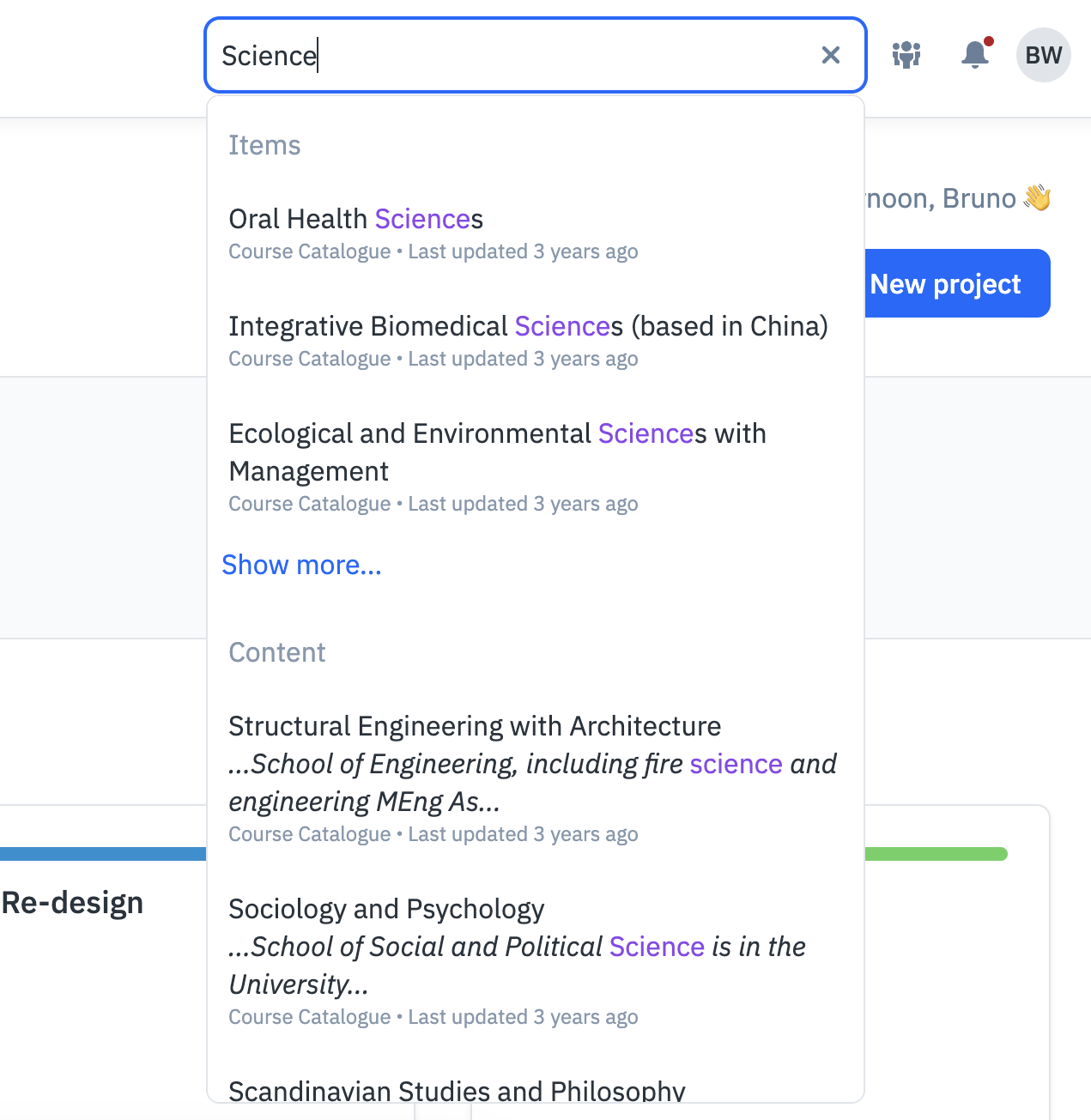Expand results with Show more
This screenshot has height=1120, width=1091.
point(301,565)
